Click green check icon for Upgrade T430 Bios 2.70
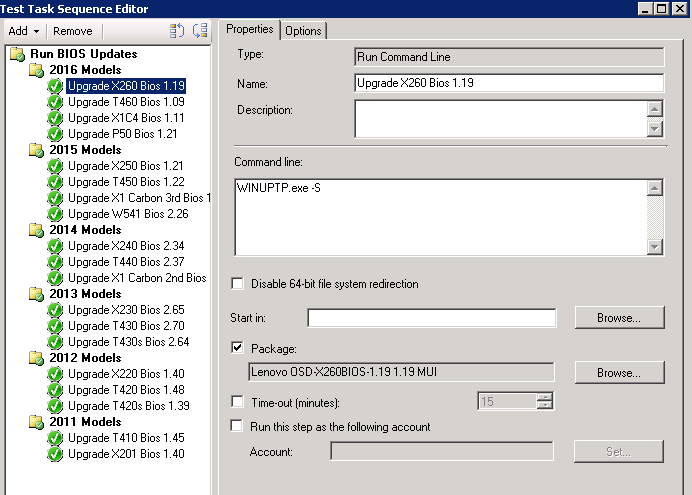The image size is (692, 495). click(55, 326)
